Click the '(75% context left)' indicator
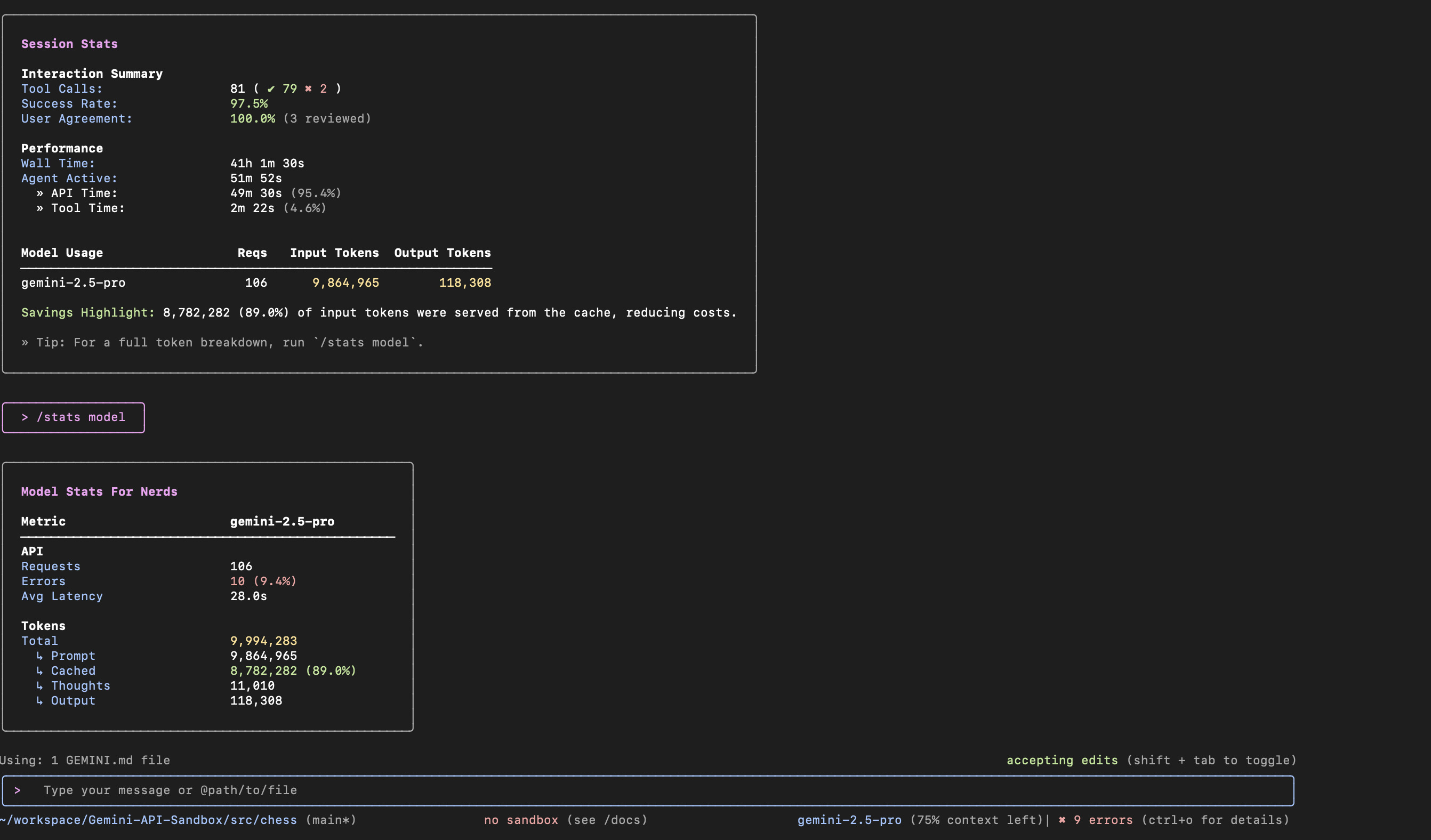Image resolution: width=1431 pixels, height=840 pixels. (976, 820)
